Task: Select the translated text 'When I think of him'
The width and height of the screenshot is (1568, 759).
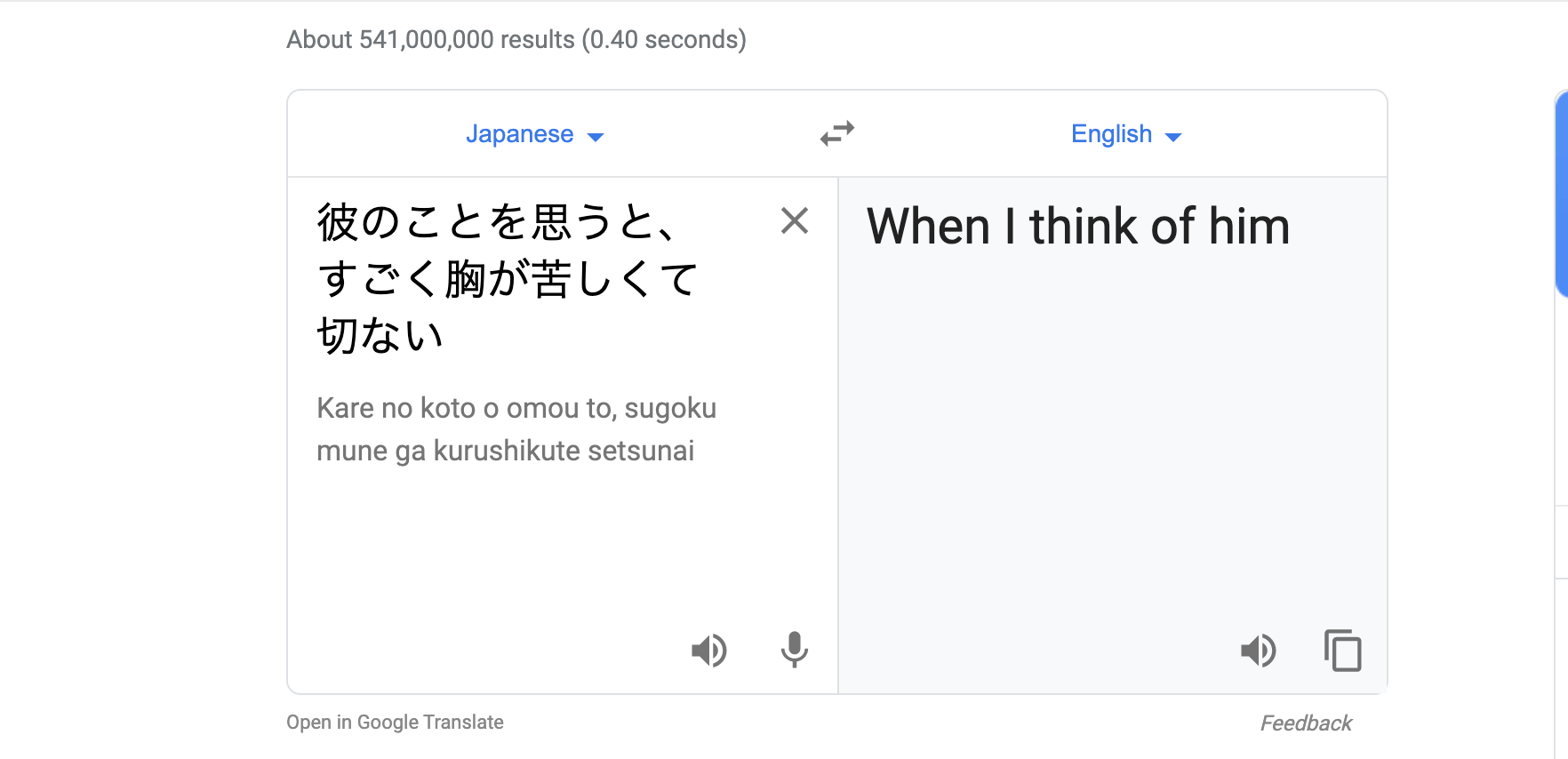Action: click(1078, 226)
